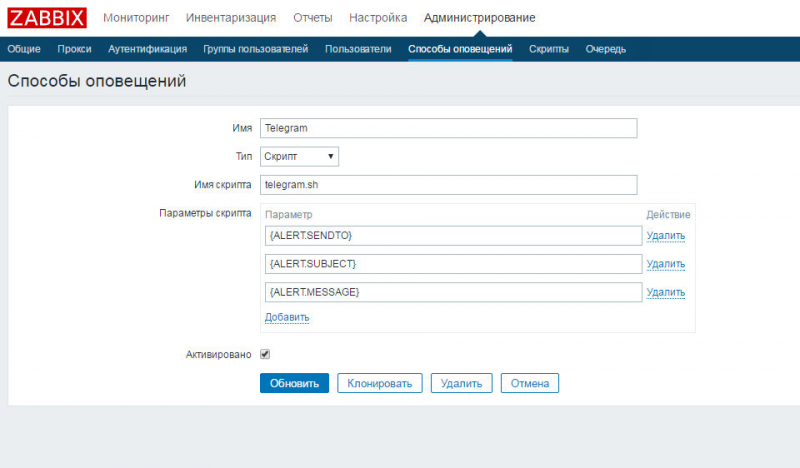Go to the Отчеты section
800x468 pixels.
click(x=313, y=18)
